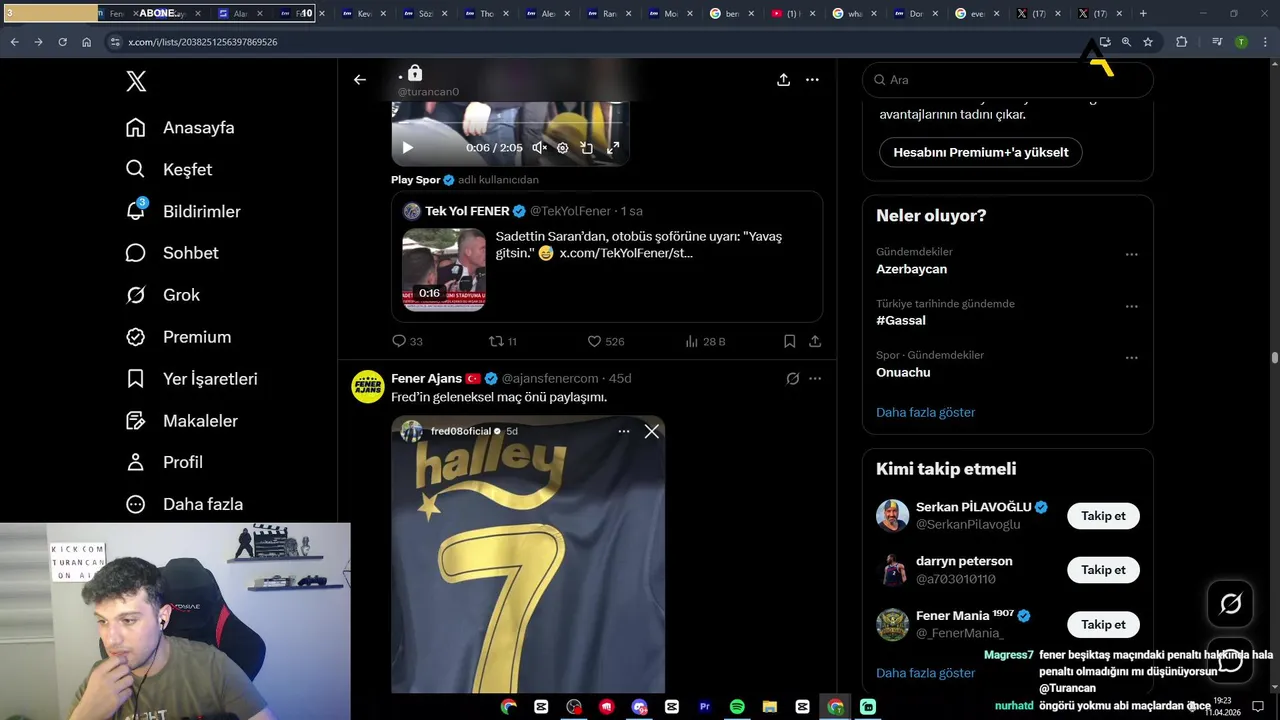The image size is (1280, 720).
Task: Open browser extensions puzzle icon
Action: [x=1181, y=42]
